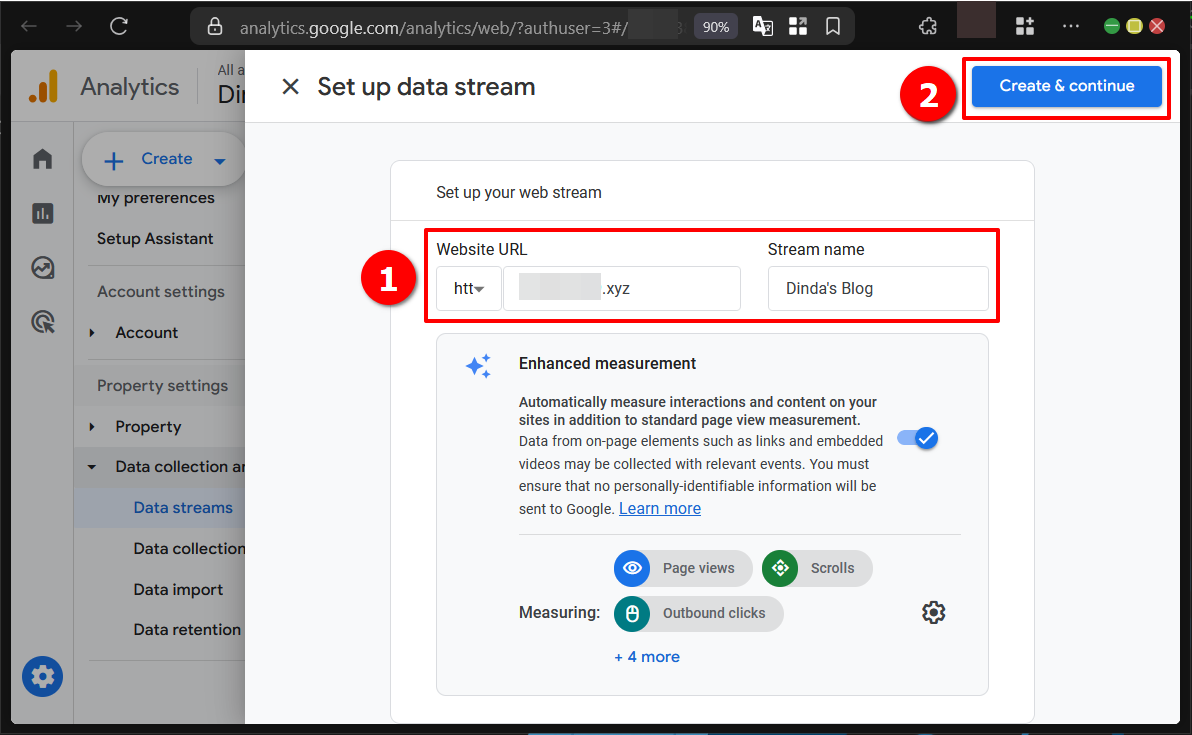Toggle the Scrolls measurement chip

816,568
